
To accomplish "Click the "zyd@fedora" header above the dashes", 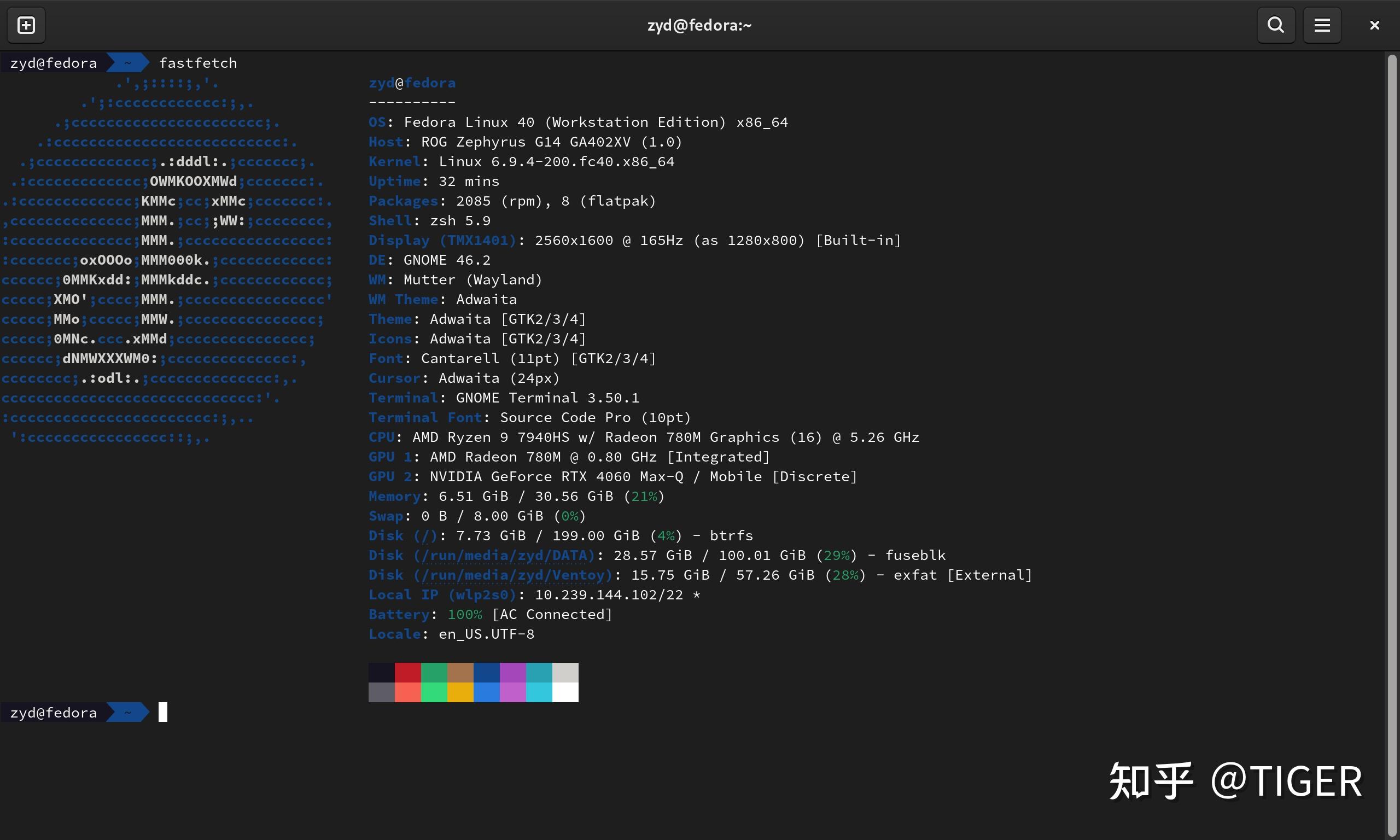I will pyautogui.click(x=412, y=83).
